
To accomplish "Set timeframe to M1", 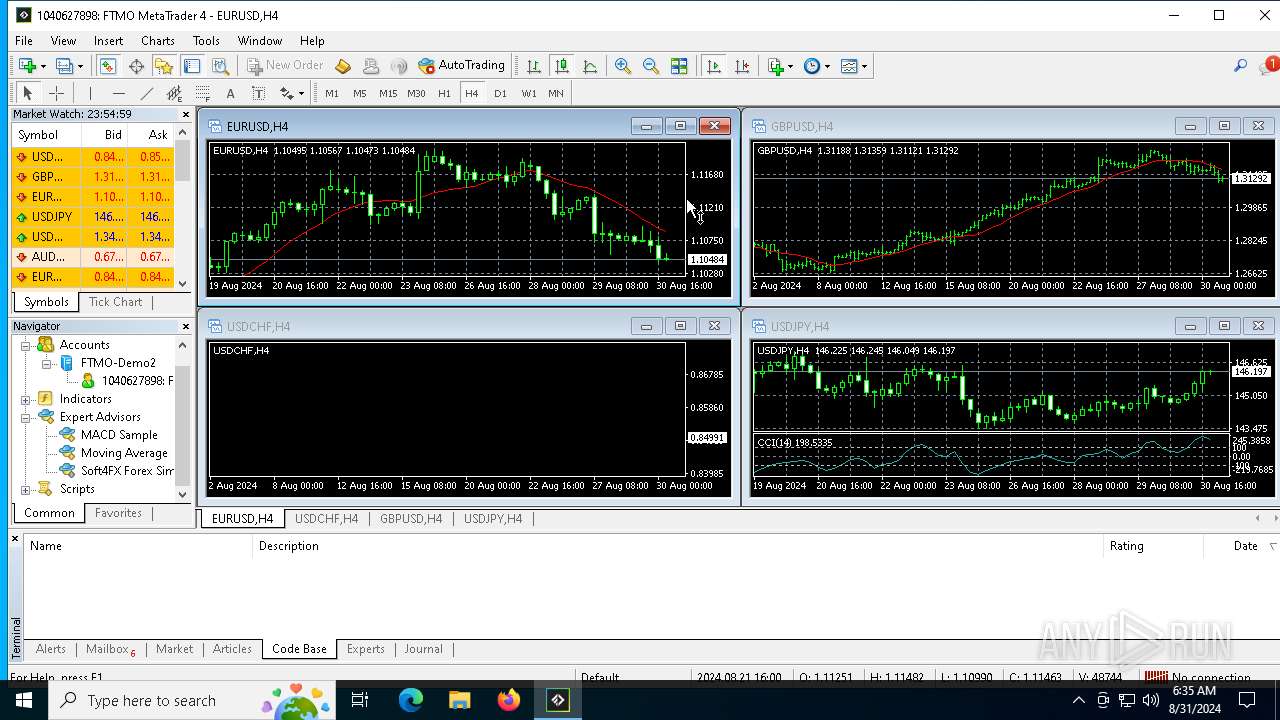I will pos(332,93).
